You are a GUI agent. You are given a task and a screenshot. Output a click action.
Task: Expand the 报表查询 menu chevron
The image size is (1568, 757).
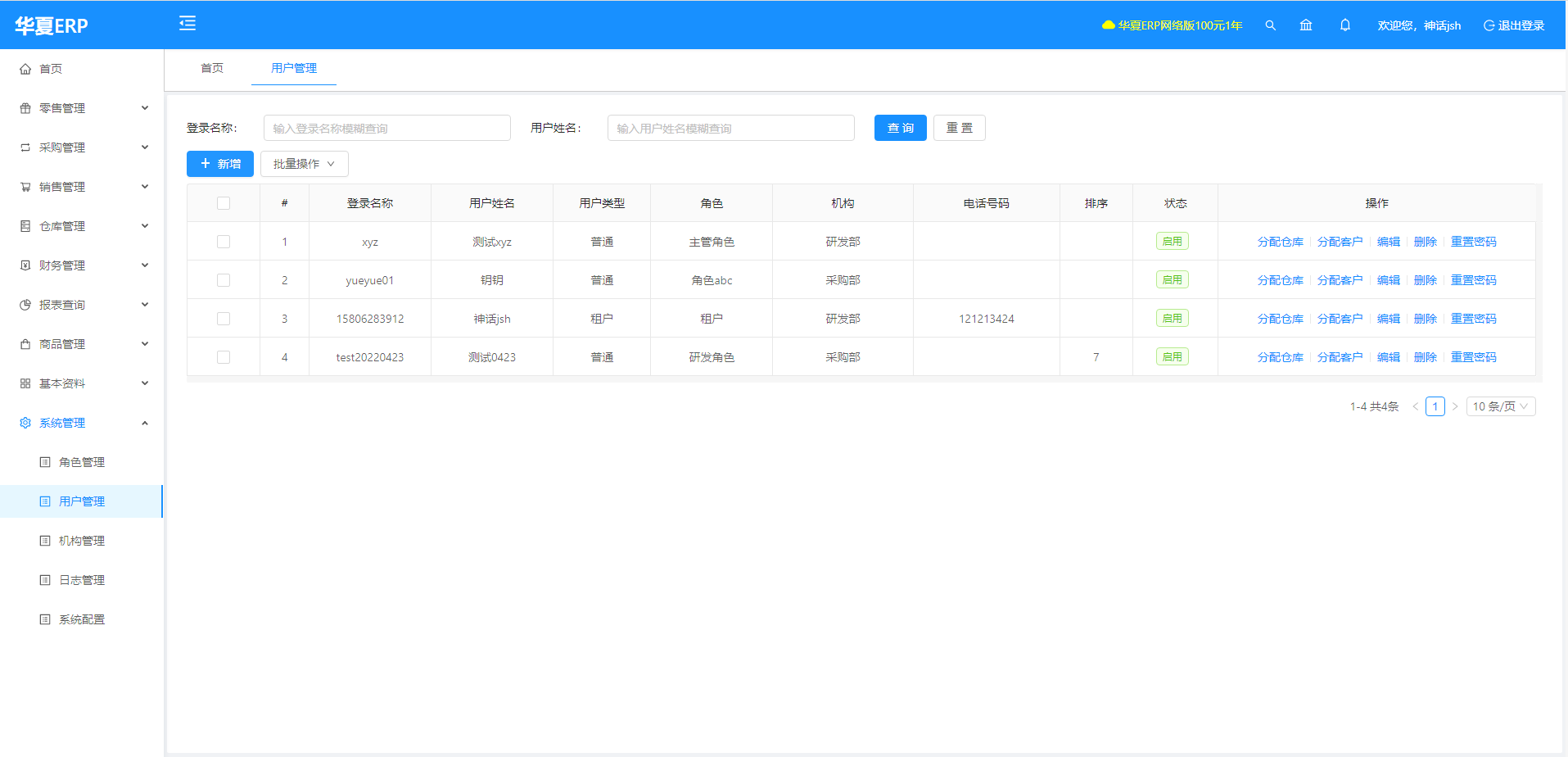pos(145,305)
